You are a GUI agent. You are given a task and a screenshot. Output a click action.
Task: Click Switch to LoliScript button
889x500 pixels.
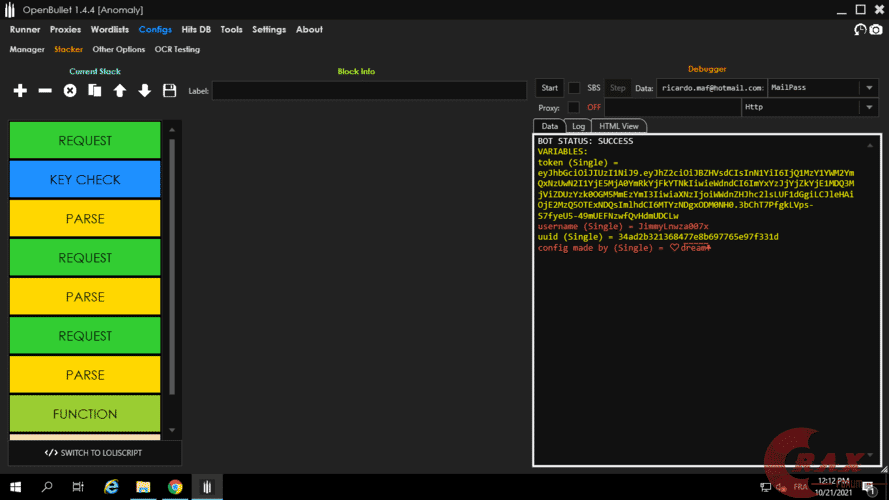pos(94,453)
